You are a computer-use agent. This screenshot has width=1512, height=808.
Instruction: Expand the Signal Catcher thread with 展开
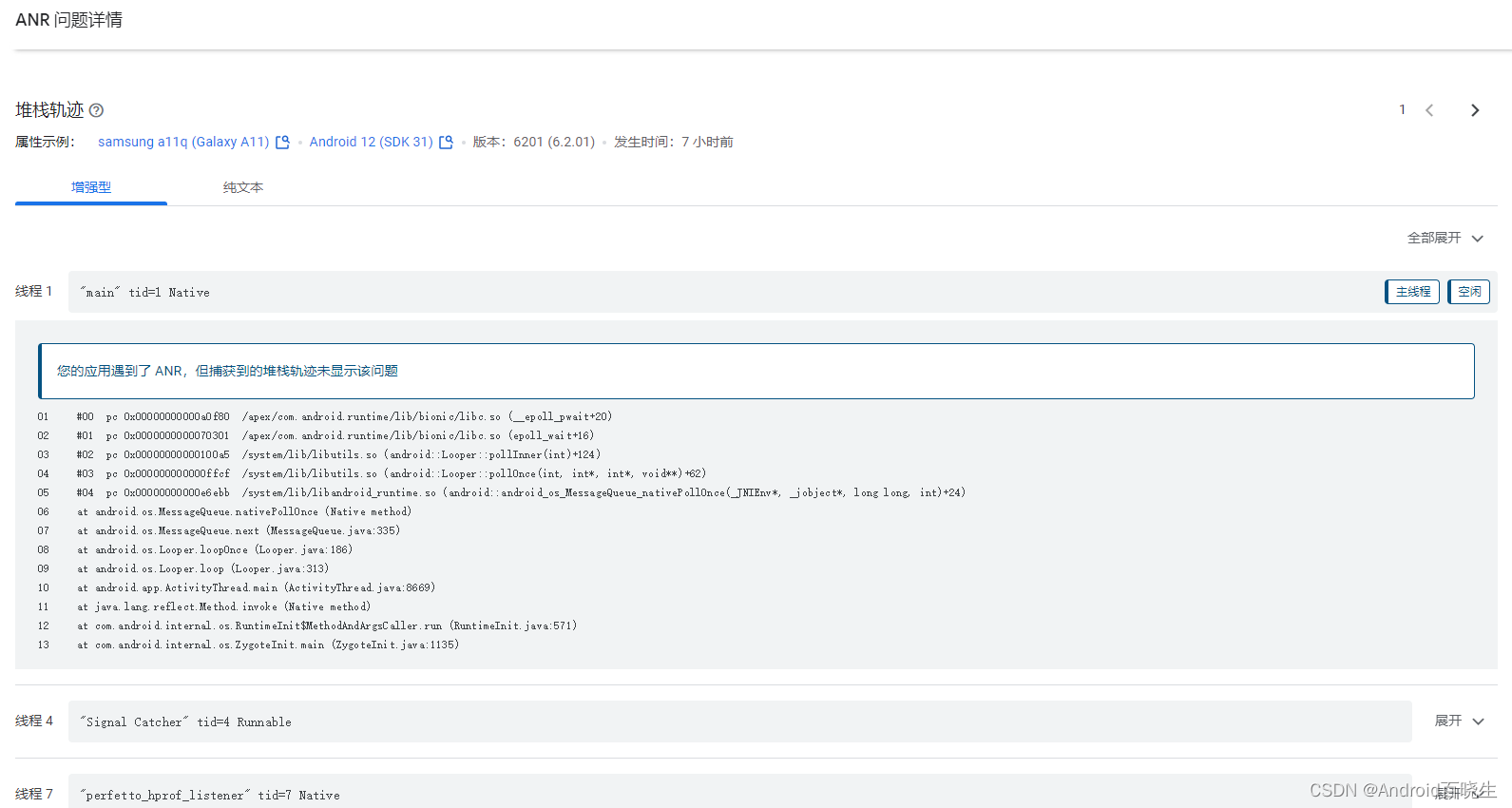[x=1459, y=721]
